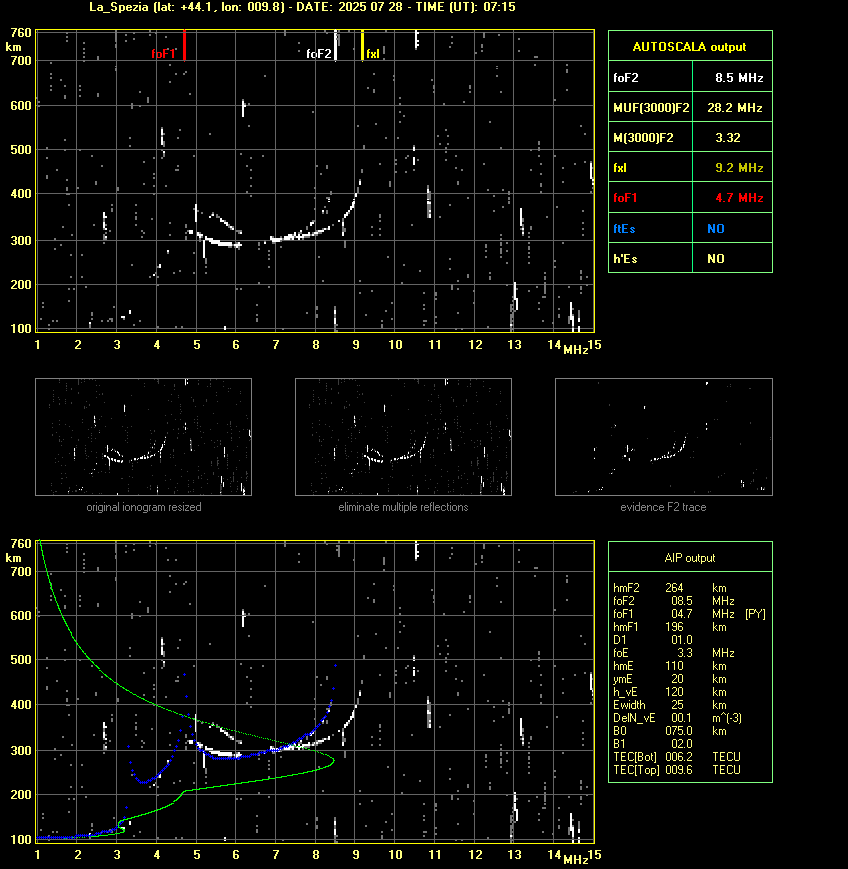Click the yellow fxI marker line
This screenshot has width=848, height=869.
362,45
